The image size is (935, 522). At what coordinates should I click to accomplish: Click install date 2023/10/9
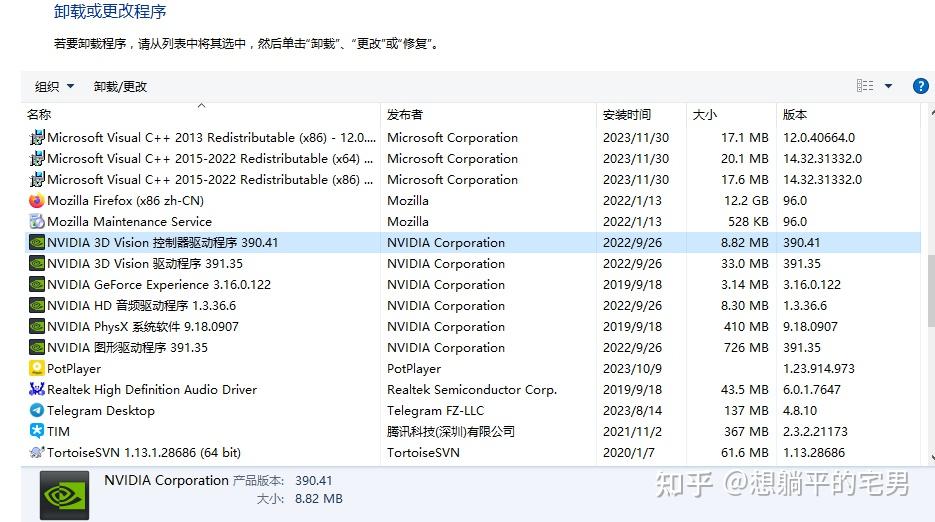tap(632, 369)
